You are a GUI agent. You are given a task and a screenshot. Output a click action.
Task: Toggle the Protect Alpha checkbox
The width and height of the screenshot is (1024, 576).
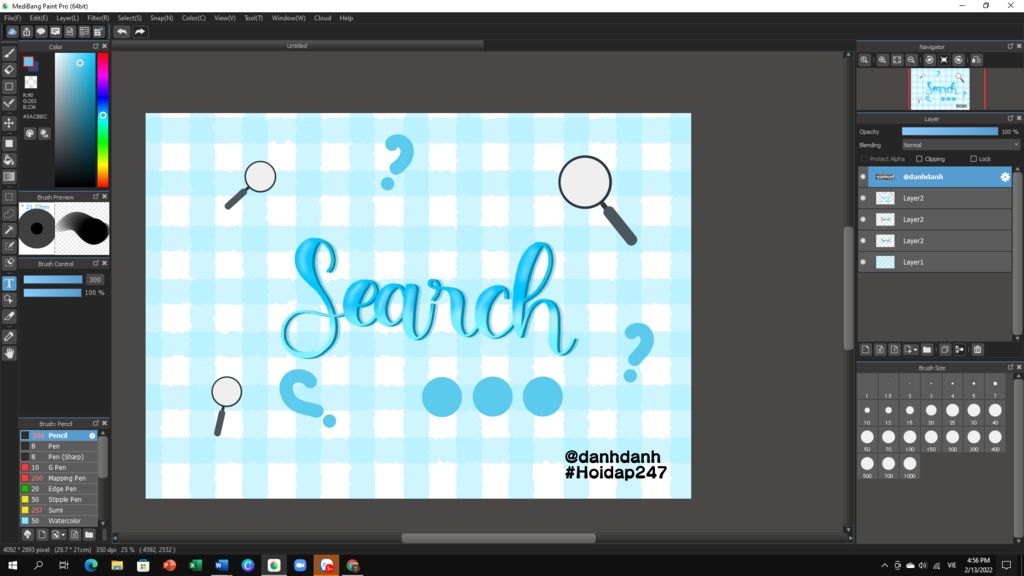click(x=864, y=159)
